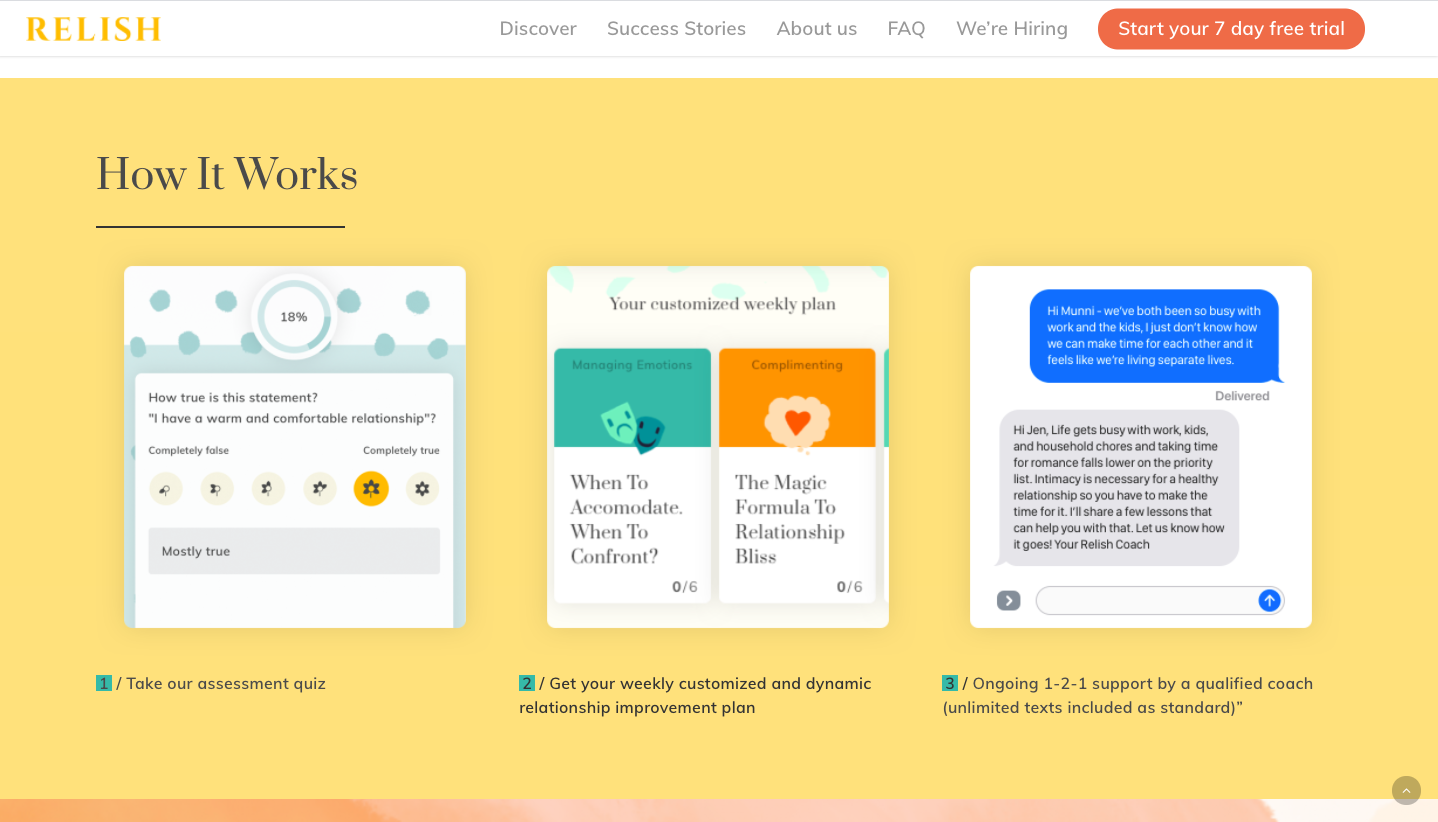Click the Mostly true answer box
The width and height of the screenshot is (1438, 822).
pos(294,551)
